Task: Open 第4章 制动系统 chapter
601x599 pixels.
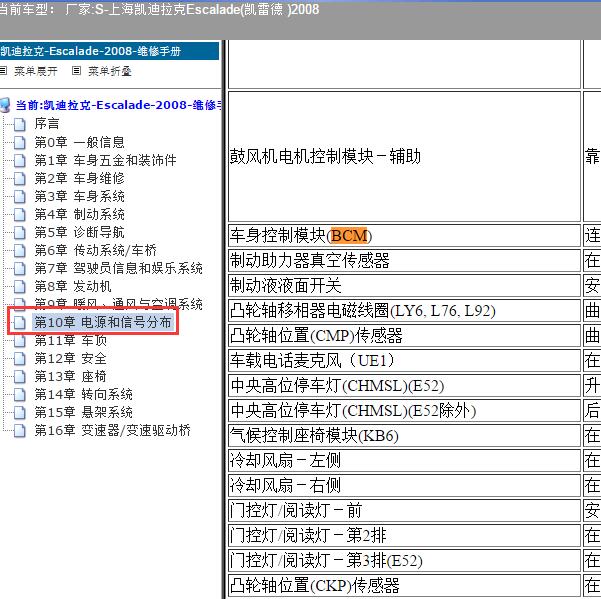Action: pos(79,214)
